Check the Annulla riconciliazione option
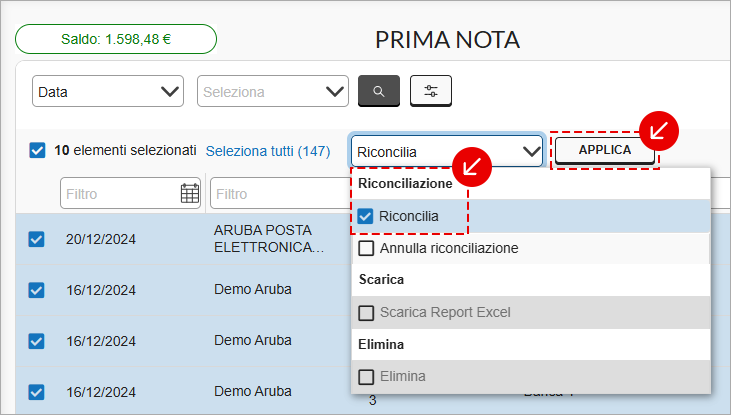731x415 pixels. click(366, 248)
